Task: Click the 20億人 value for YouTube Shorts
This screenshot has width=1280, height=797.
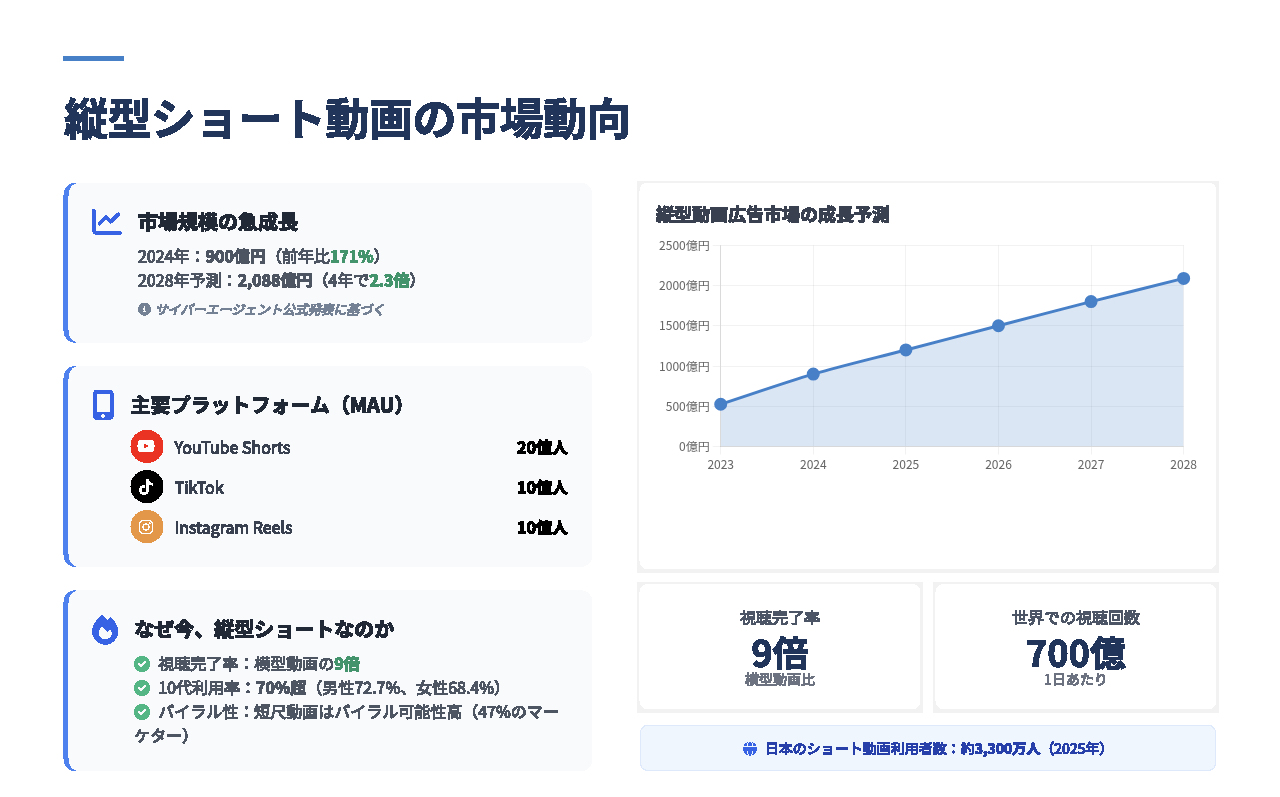Action: click(541, 447)
